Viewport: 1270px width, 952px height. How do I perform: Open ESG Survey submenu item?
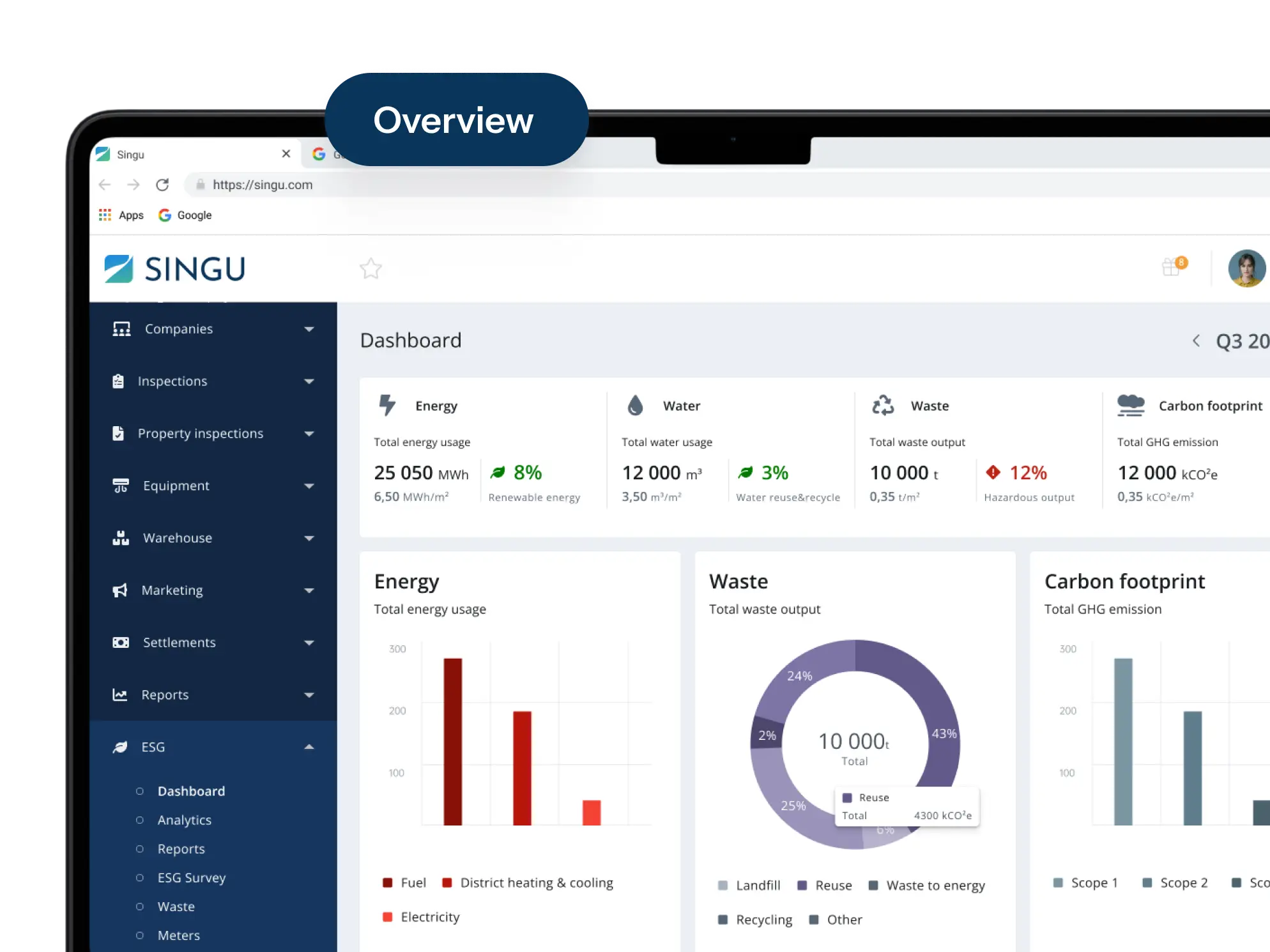(192, 878)
